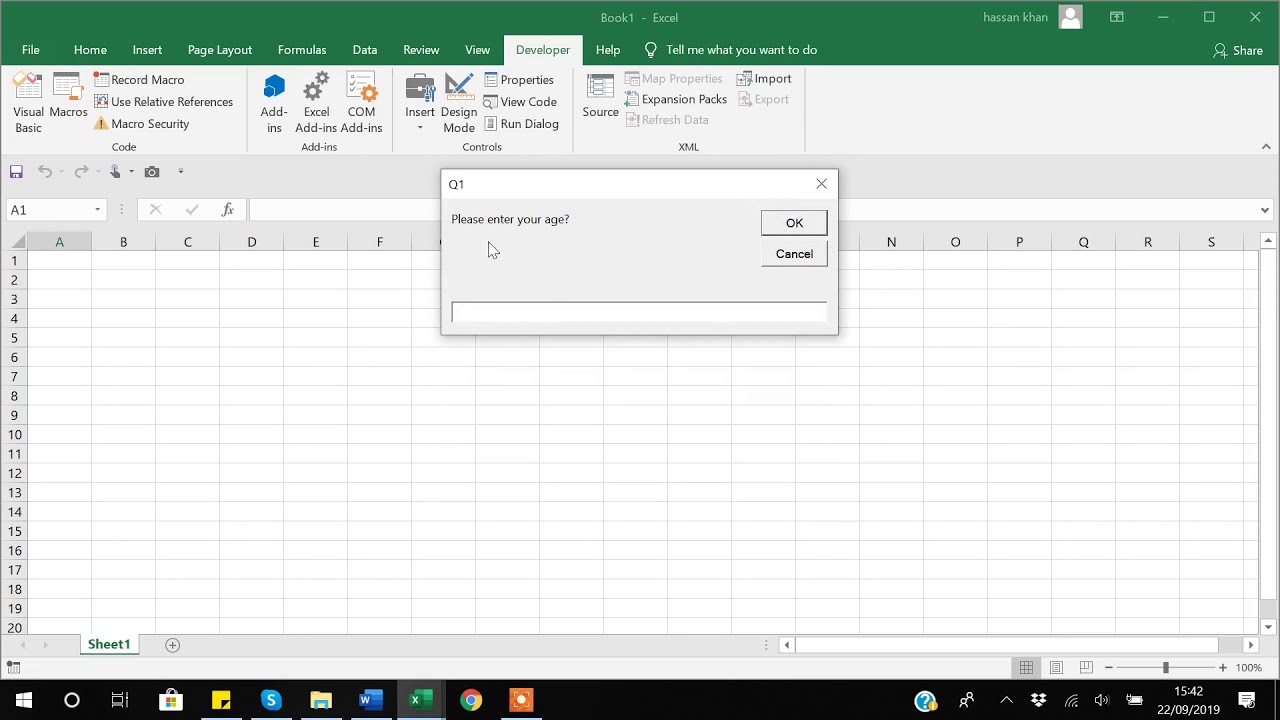
Task: Select row 5 header
Action: tap(14, 338)
